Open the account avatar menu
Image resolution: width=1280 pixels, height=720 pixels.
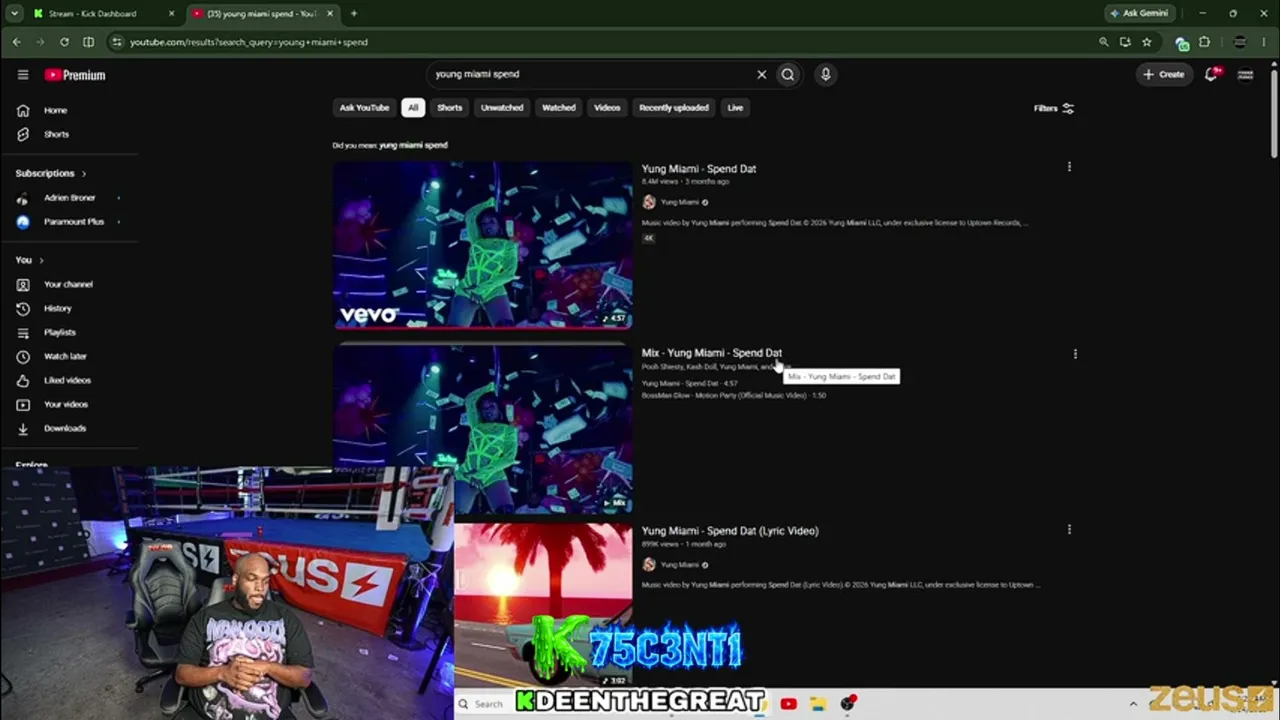coord(1245,74)
